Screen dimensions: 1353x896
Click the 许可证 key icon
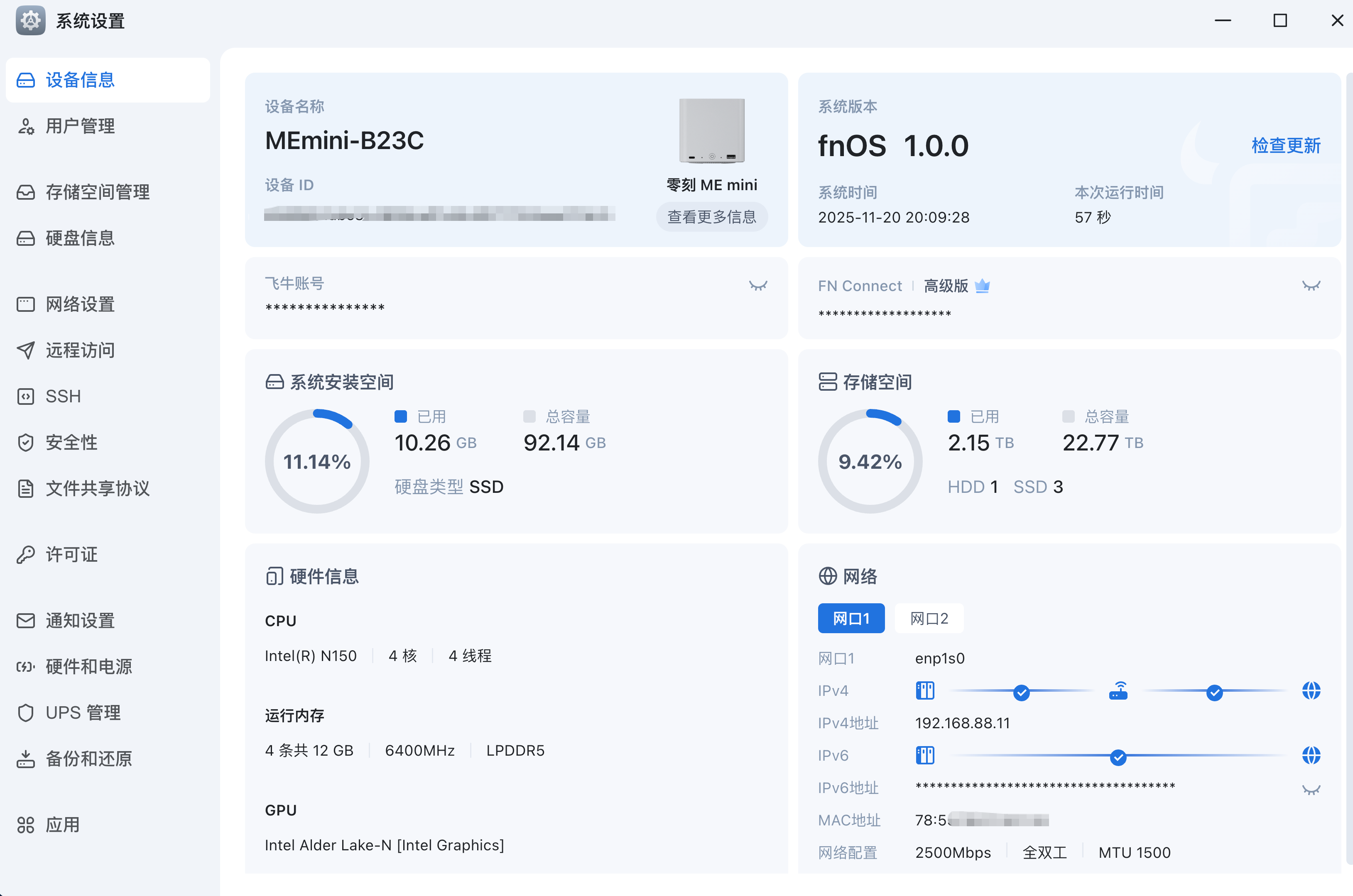[x=26, y=554]
